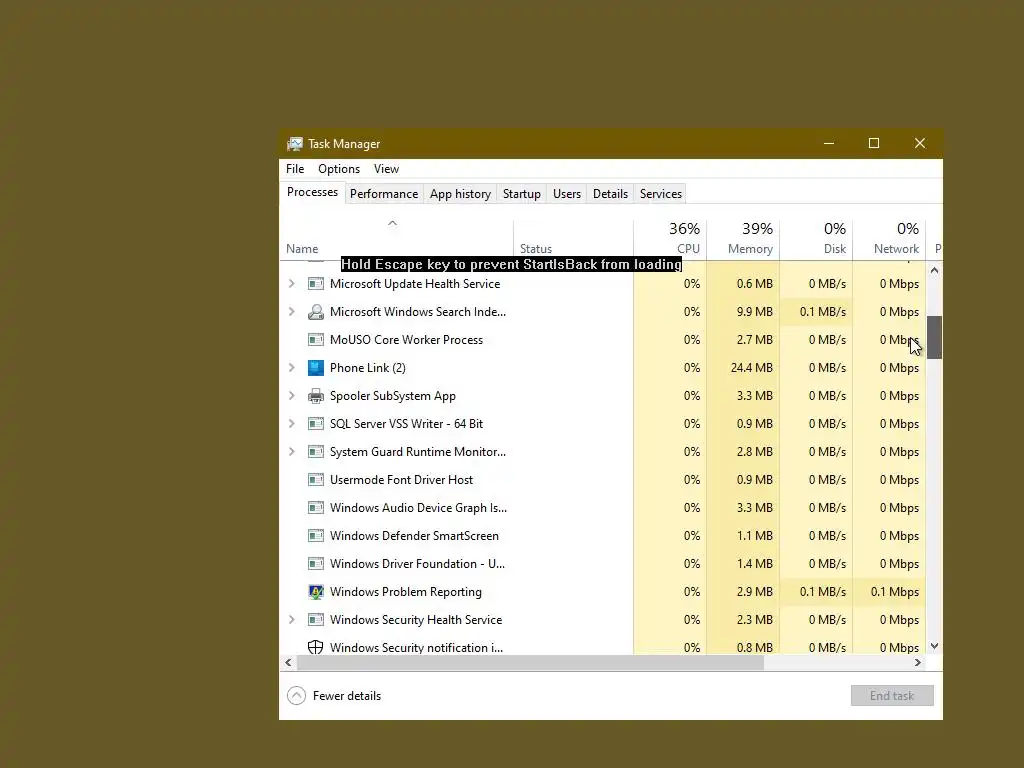1024x768 pixels.
Task: Click the vertical scrollbar up arrow
Action: 935,270
